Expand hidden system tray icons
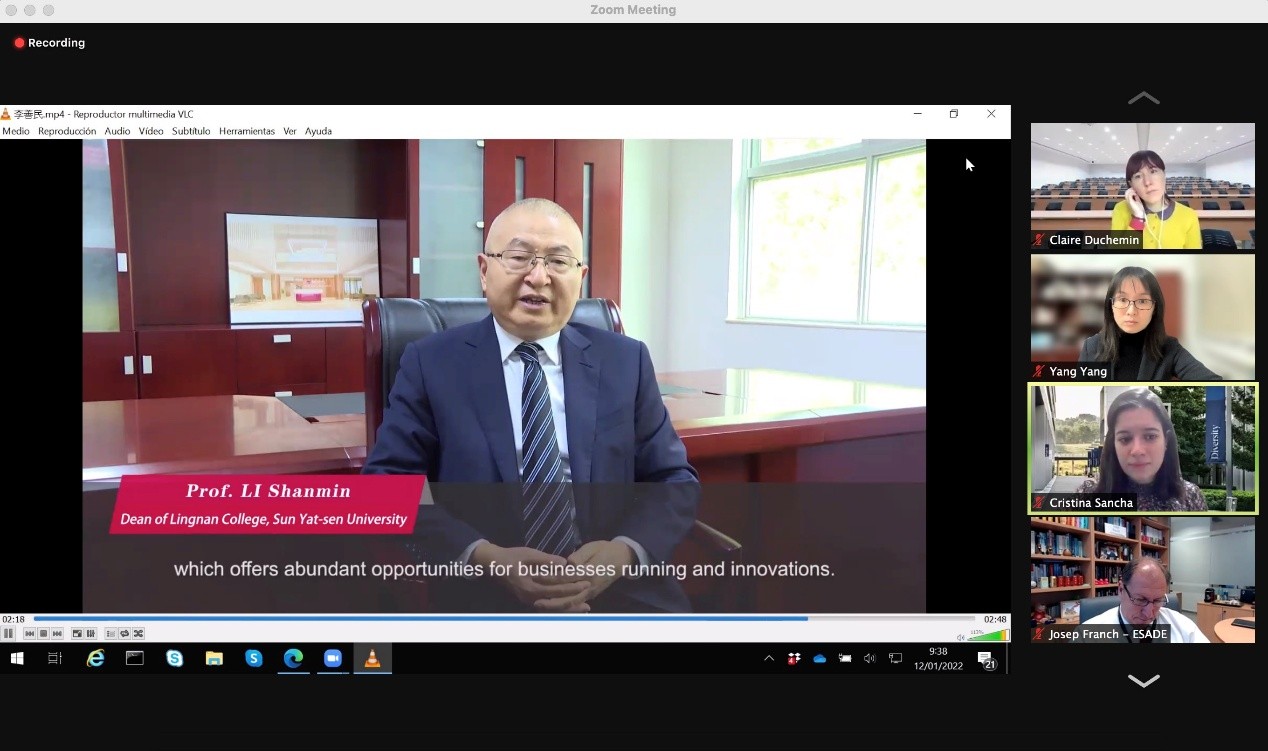 [x=768, y=658]
